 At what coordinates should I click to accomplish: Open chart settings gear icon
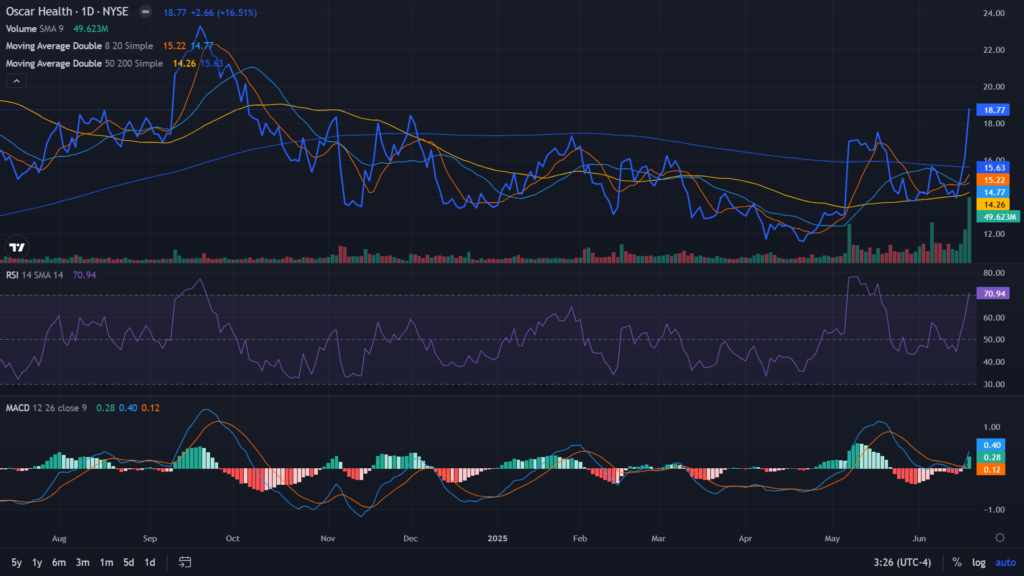(1000, 538)
